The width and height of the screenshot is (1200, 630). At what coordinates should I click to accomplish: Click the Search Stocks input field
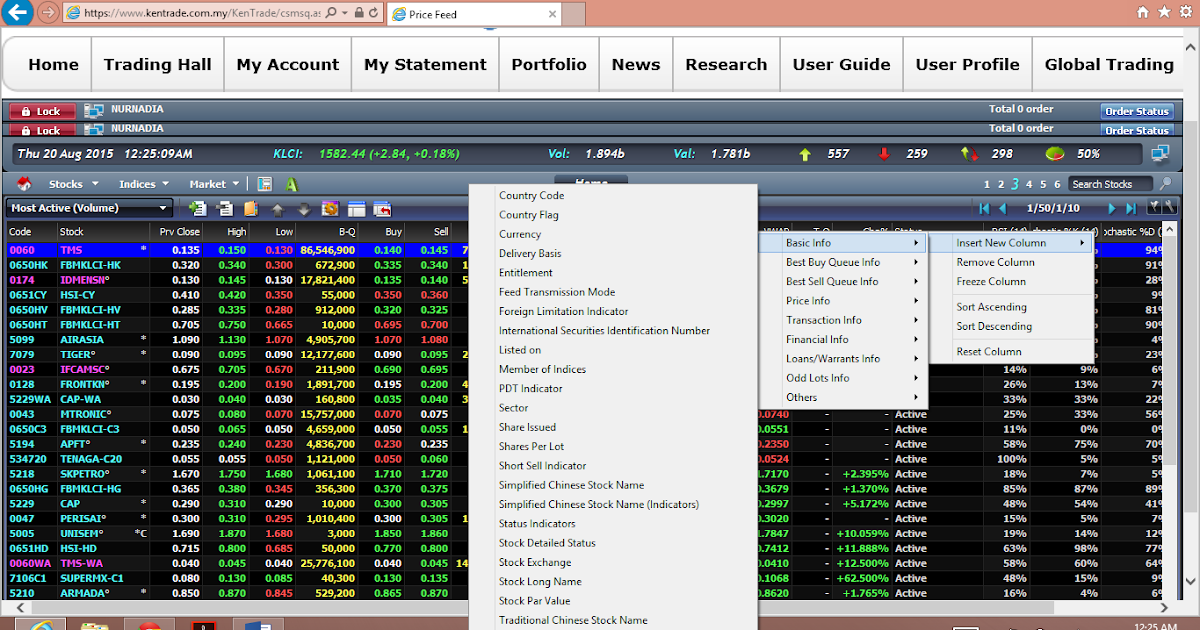[x=1112, y=184]
